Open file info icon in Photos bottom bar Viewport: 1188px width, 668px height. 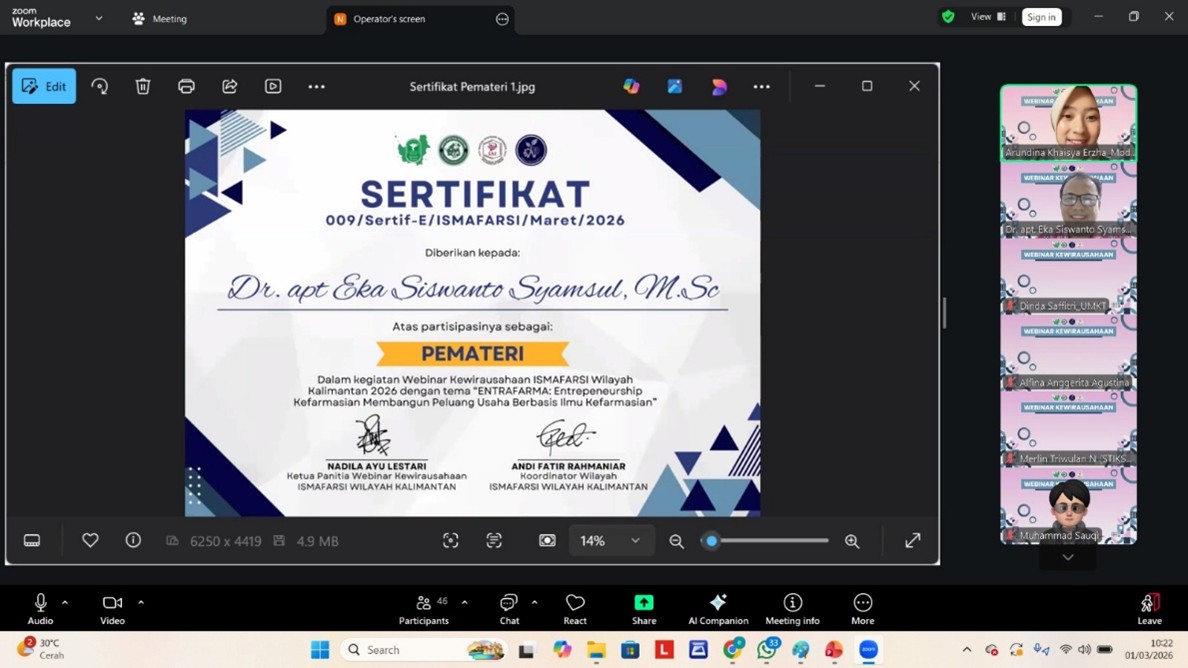tap(133, 540)
